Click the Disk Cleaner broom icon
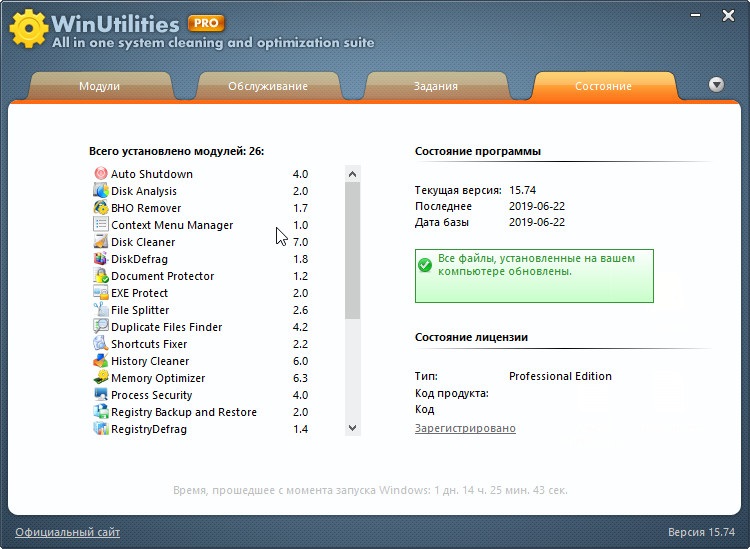This screenshot has width=750, height=549. [x=100, y=242]
